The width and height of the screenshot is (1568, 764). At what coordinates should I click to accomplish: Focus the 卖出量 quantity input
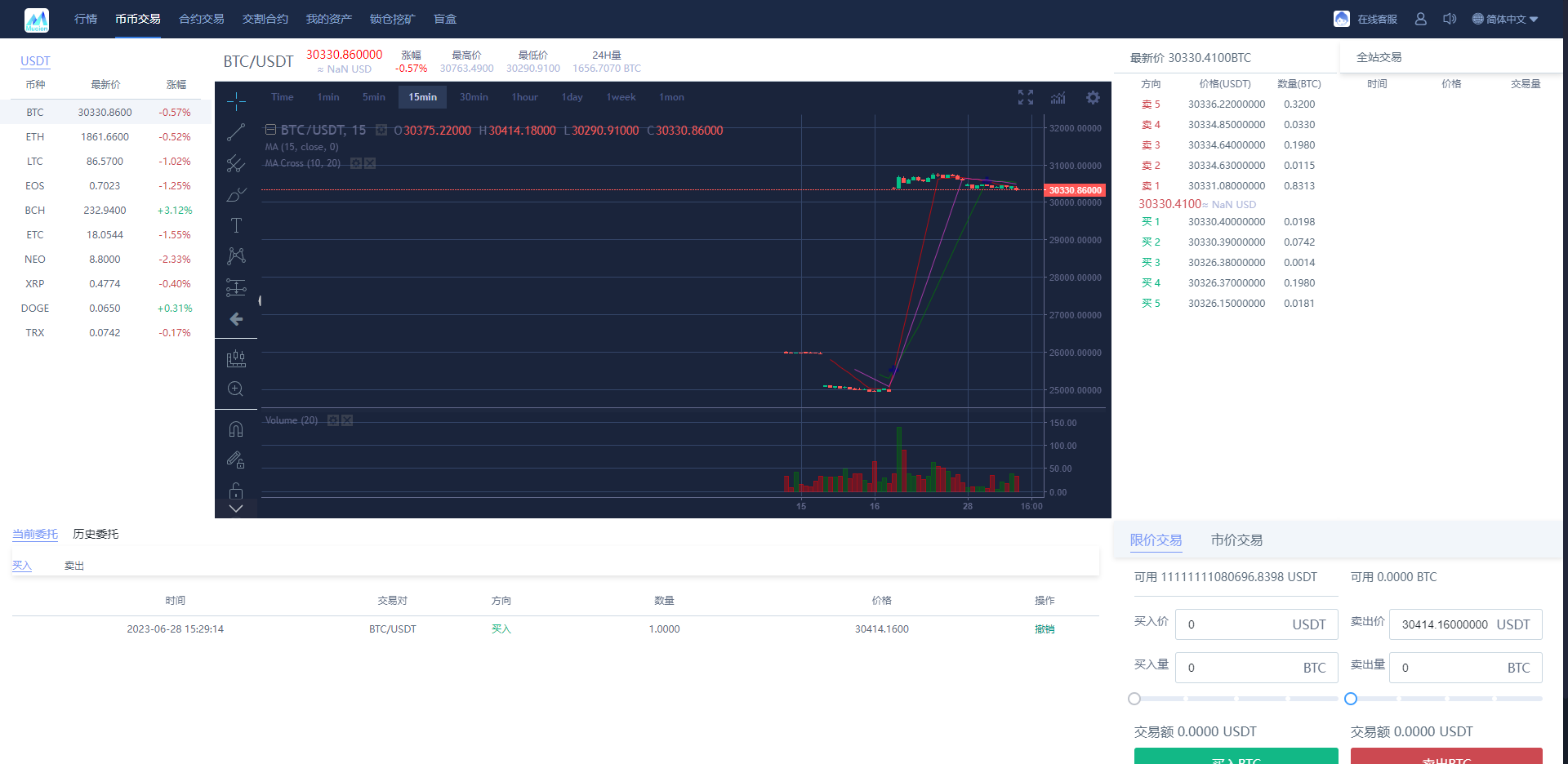coord(1466,668)
